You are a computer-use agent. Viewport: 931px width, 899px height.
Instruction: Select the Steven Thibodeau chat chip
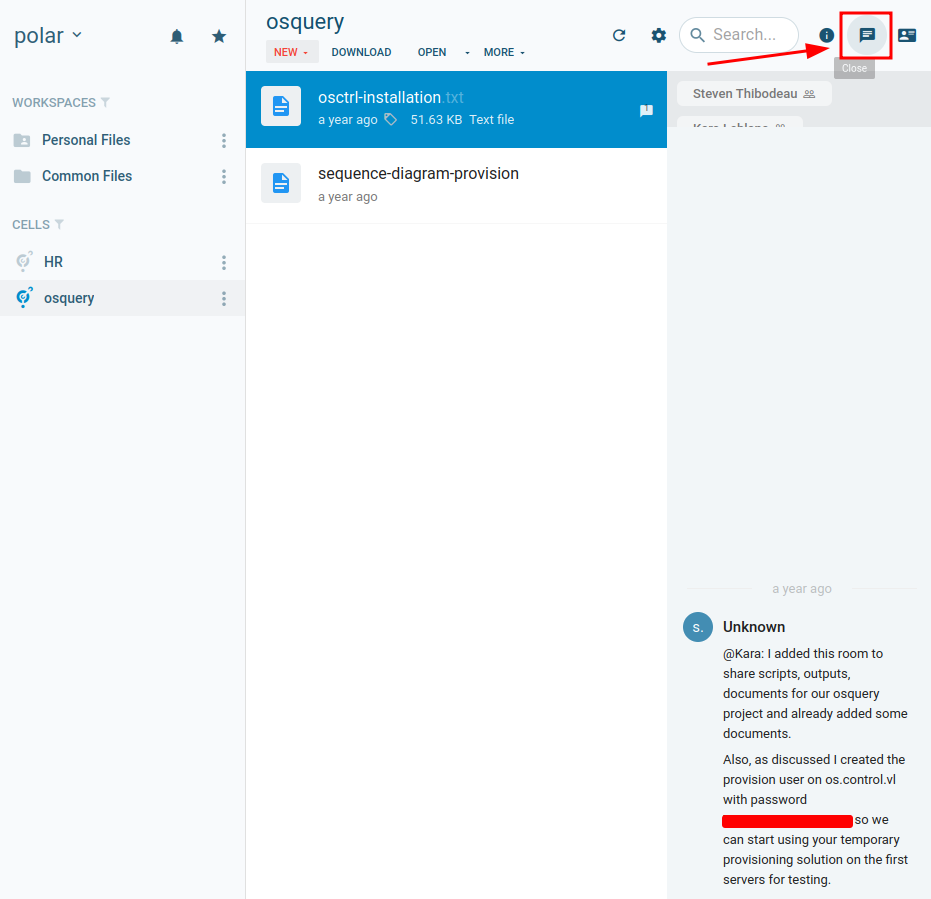tap(754, 94)
